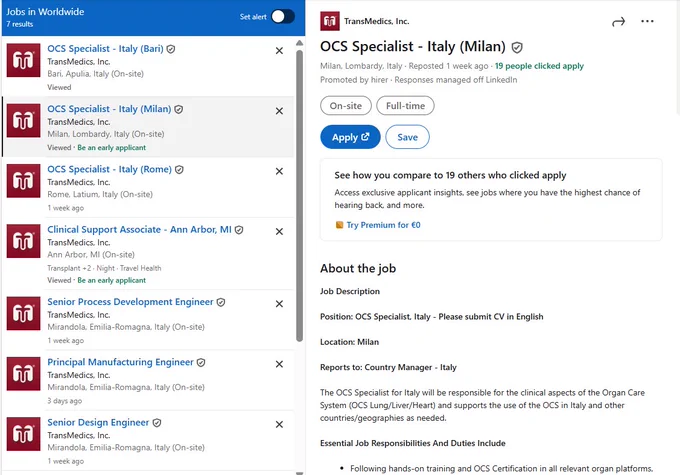Click TransMedics logo beside Bari listing

tap(23, 60)
